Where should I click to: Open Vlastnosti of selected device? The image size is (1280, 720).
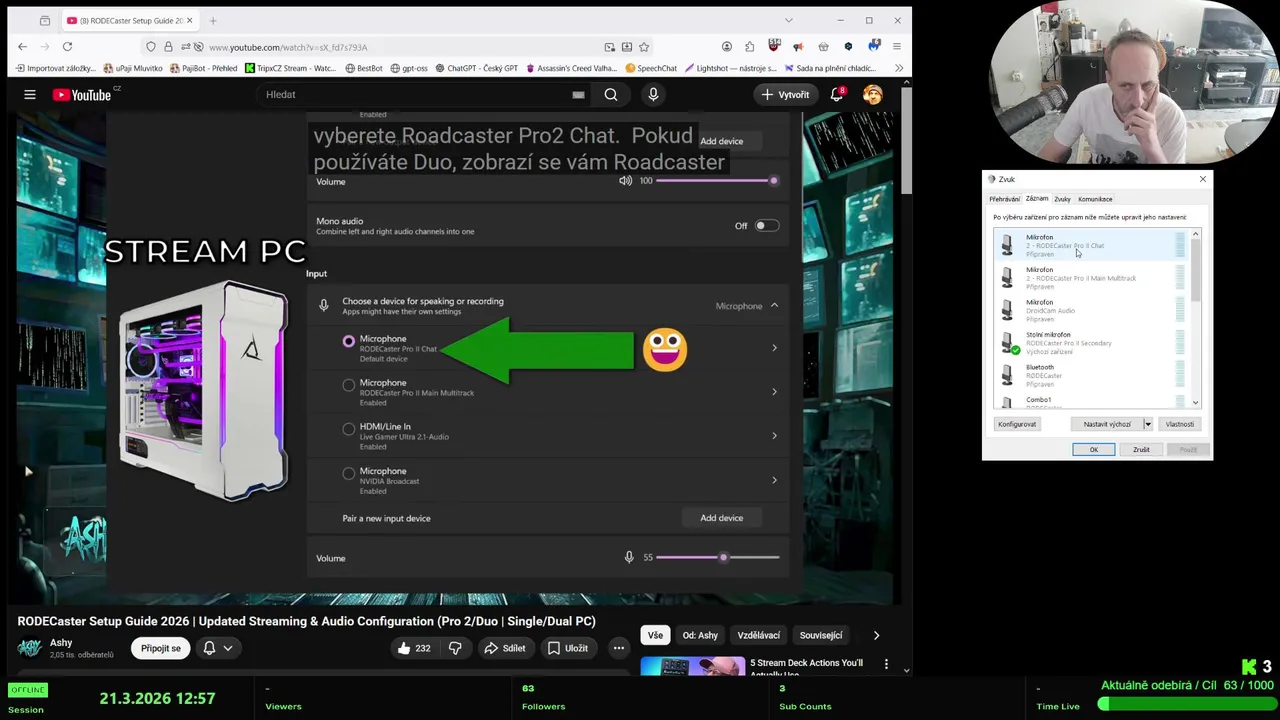pyautogui.click(x=1179, y=424)
